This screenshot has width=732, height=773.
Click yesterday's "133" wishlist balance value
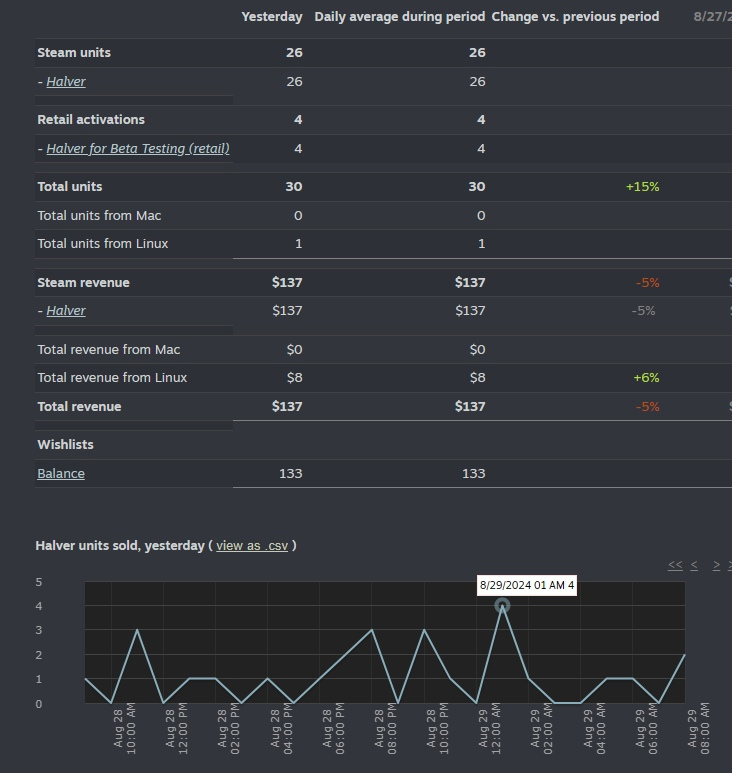coord(290,473)
